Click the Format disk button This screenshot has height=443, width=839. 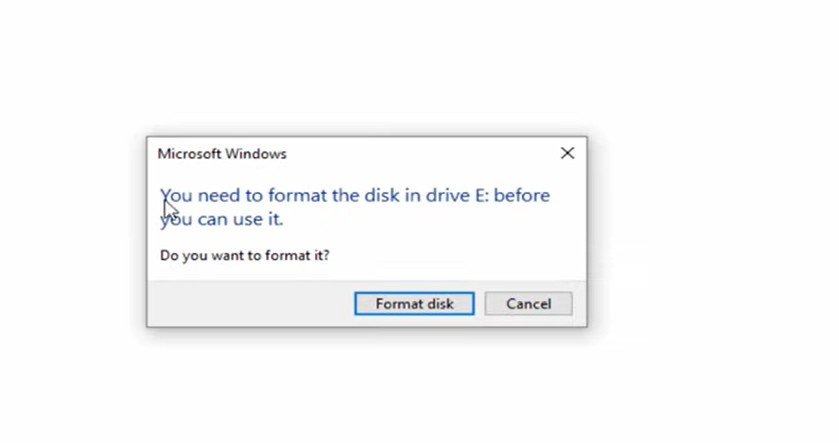414,304
